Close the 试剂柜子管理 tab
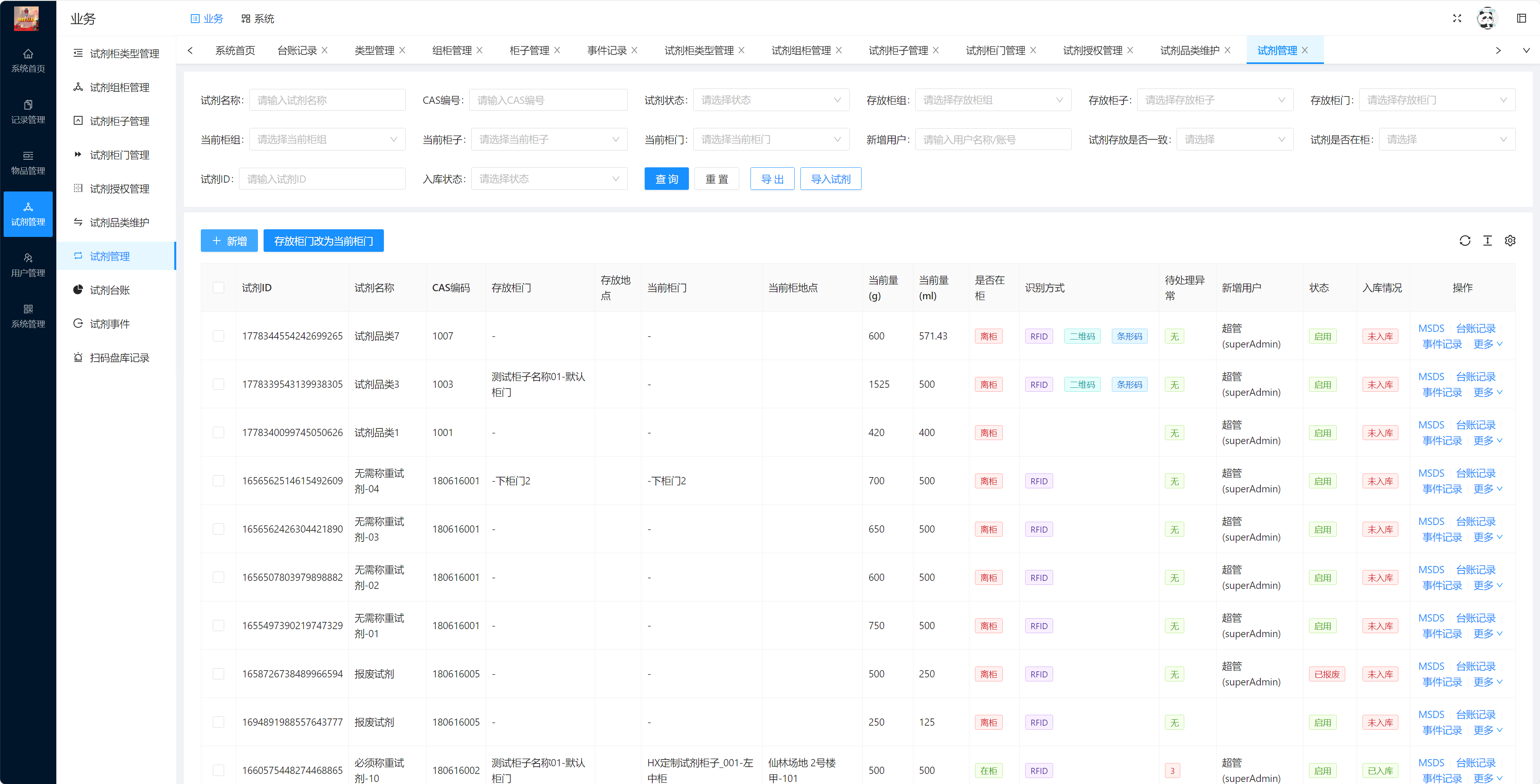 pyautogui.click(x=936, y=50)
